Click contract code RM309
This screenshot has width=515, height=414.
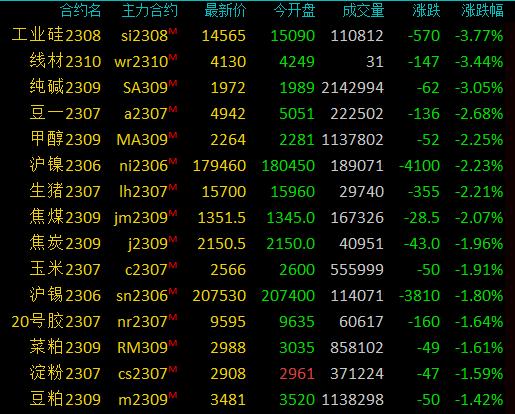(142, 348)
